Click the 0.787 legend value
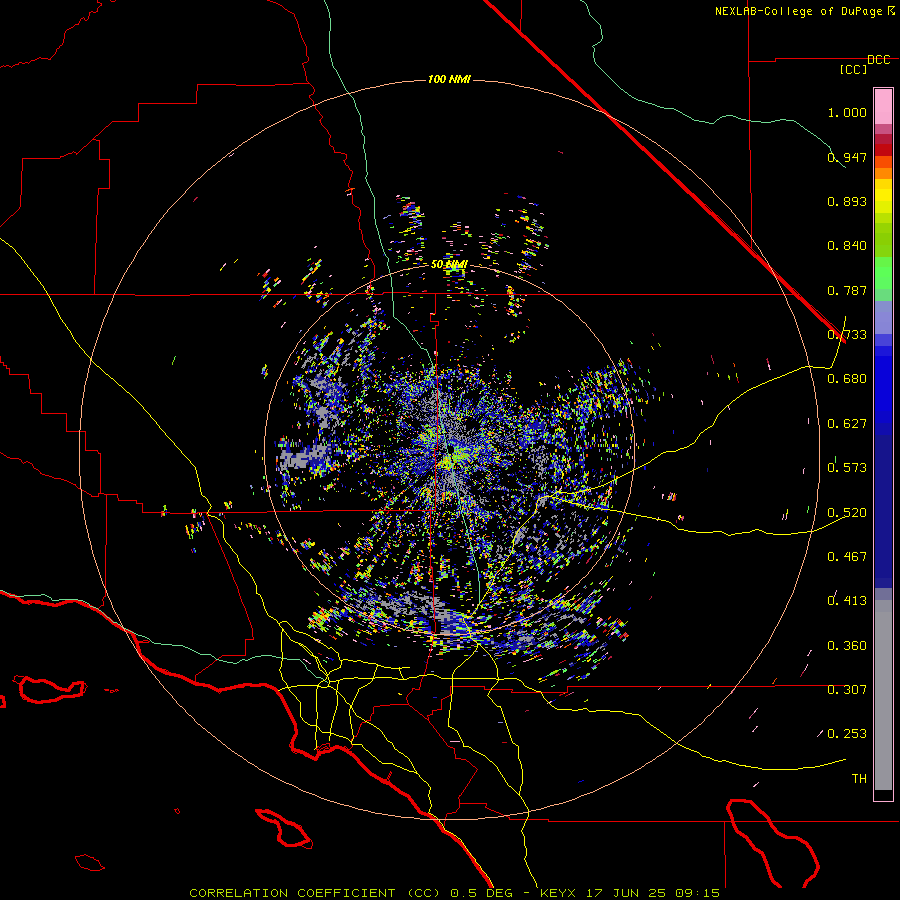 click(x=847, y=290)
